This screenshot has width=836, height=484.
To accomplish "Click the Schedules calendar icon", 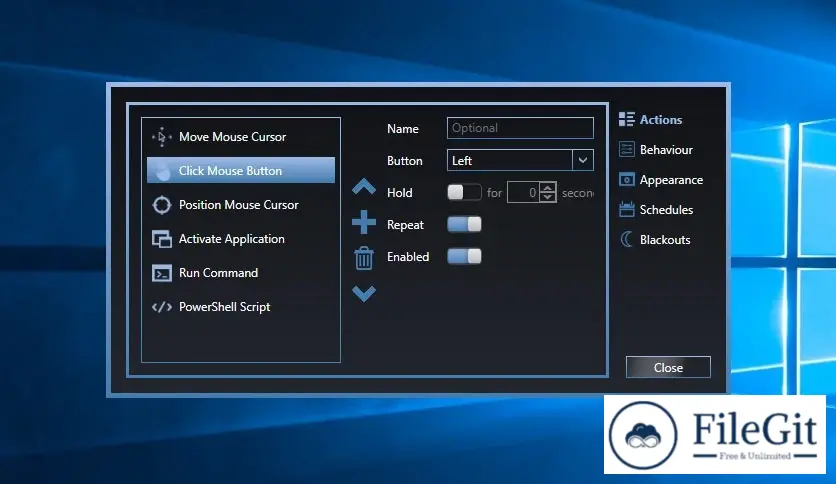I will point(626,209).
